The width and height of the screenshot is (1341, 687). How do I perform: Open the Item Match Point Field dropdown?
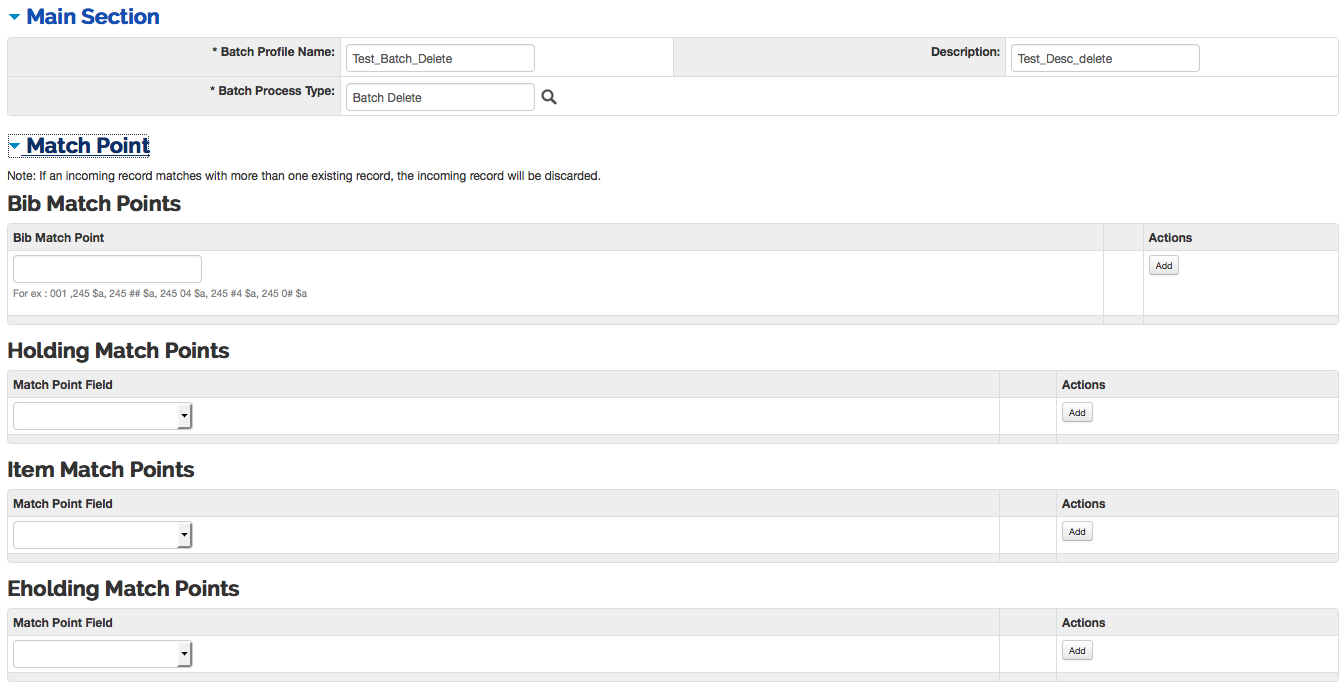(101, 535)
